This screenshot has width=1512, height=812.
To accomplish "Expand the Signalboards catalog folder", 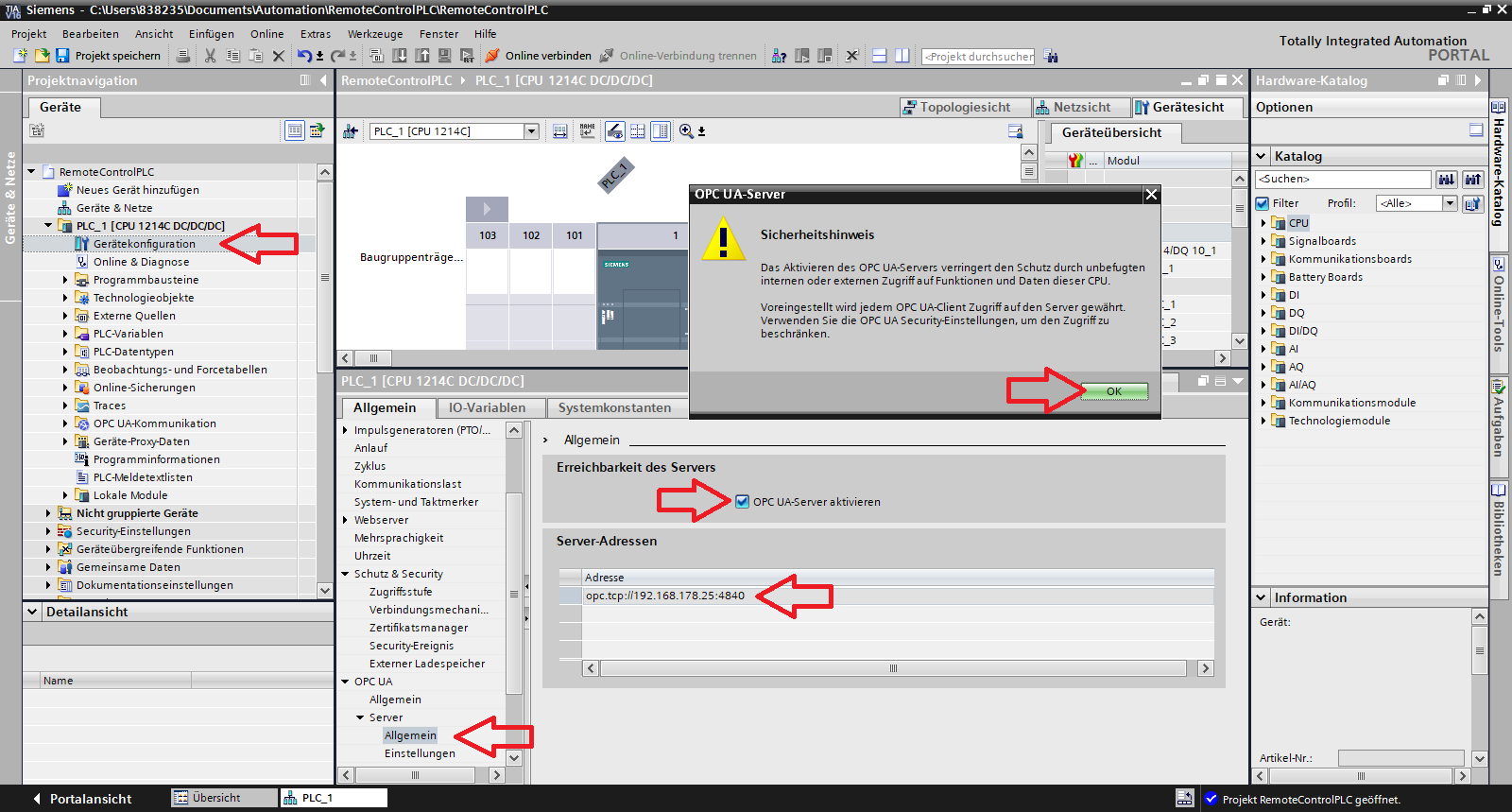I will tap(1263, 241).
